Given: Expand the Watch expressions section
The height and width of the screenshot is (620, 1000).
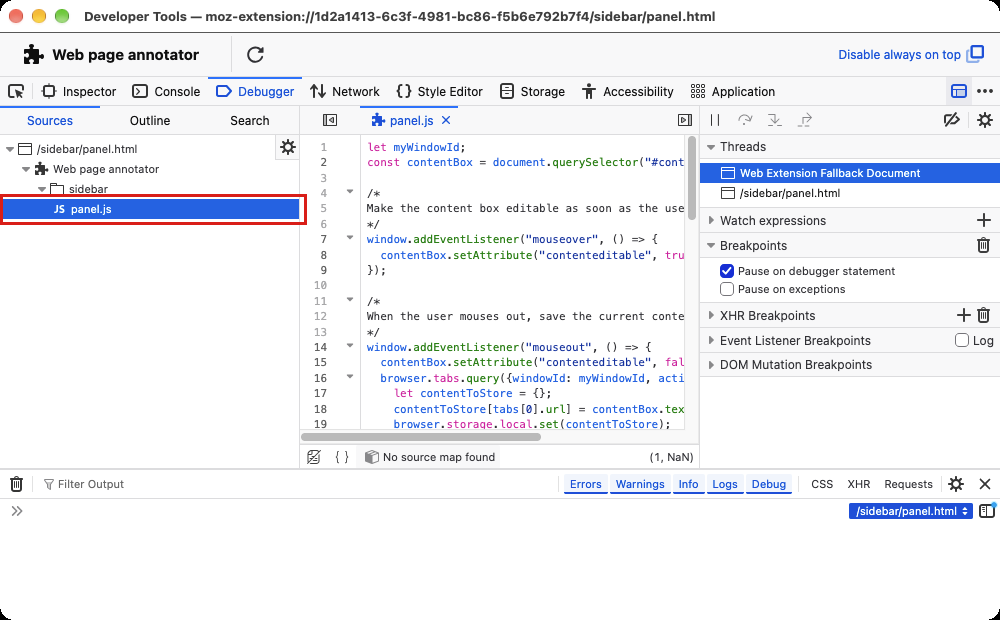Looking at the screenshot, I should (711, 221).
